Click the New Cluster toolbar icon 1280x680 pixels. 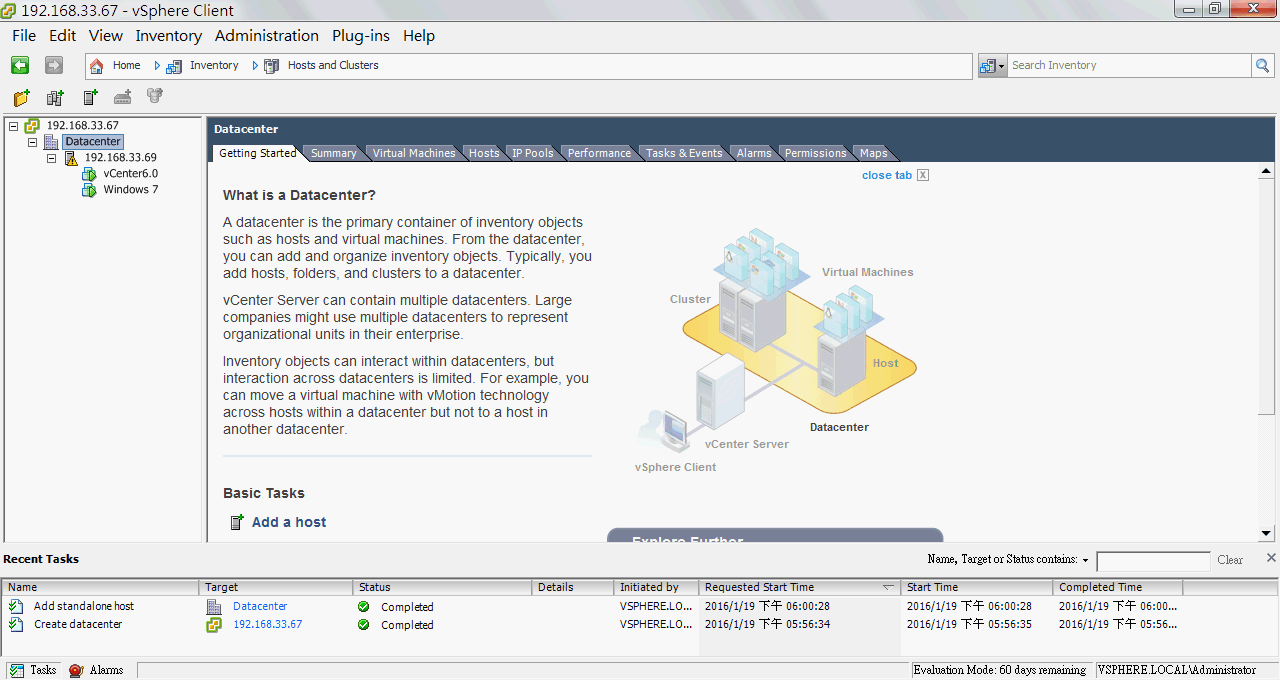point(55,97)
